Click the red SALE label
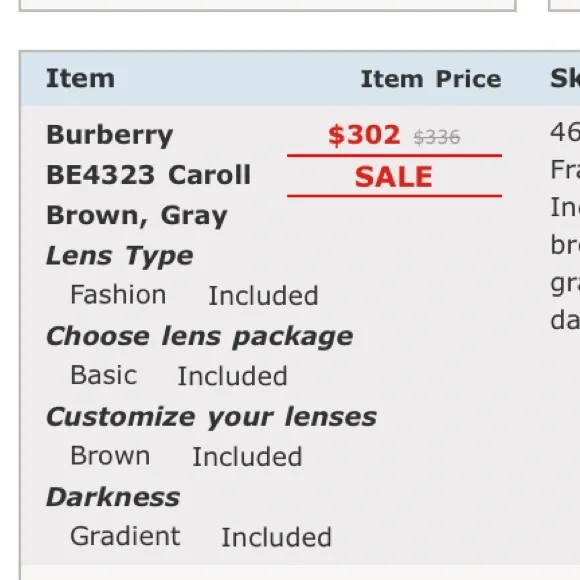The image size is (580, 580). tap(394, 177)
